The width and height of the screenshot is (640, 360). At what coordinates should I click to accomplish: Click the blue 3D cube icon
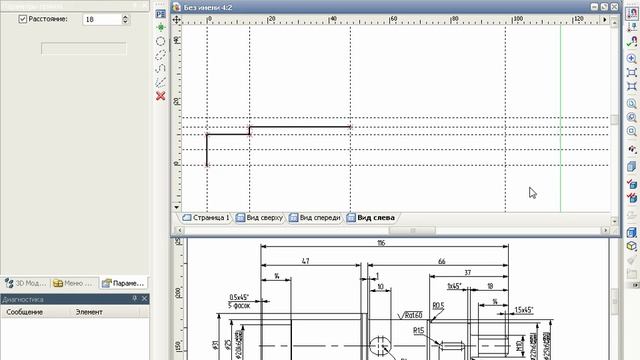[632, 233]
